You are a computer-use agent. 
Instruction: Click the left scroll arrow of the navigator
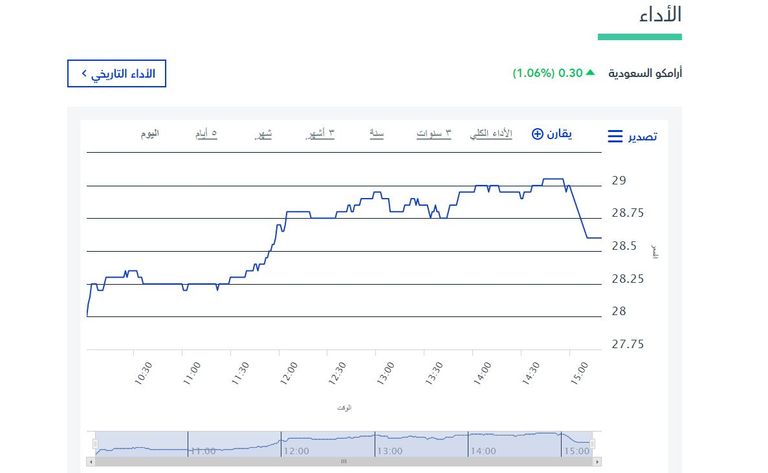tap(92, 462)
